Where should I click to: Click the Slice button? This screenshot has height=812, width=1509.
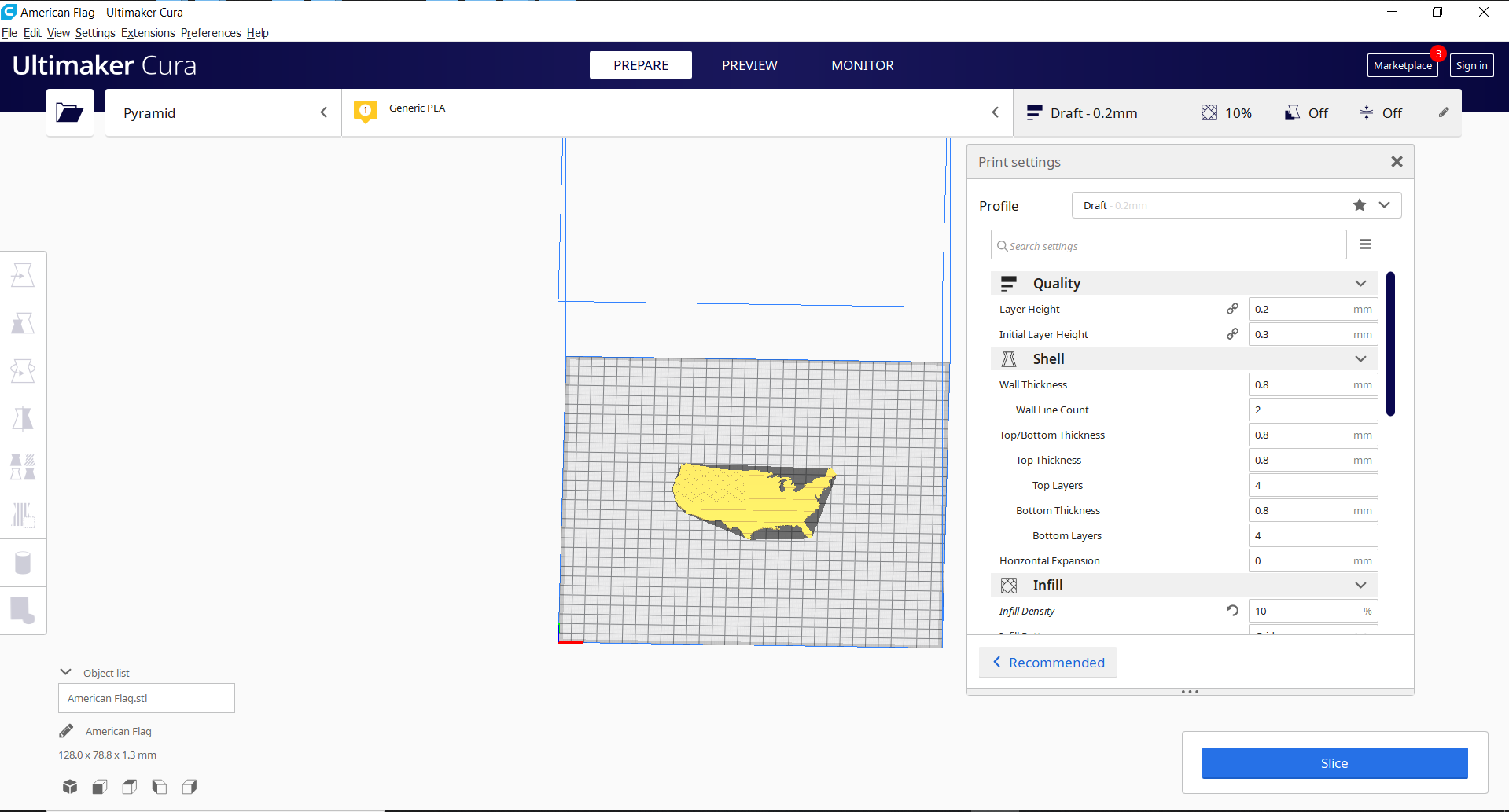1334,763
